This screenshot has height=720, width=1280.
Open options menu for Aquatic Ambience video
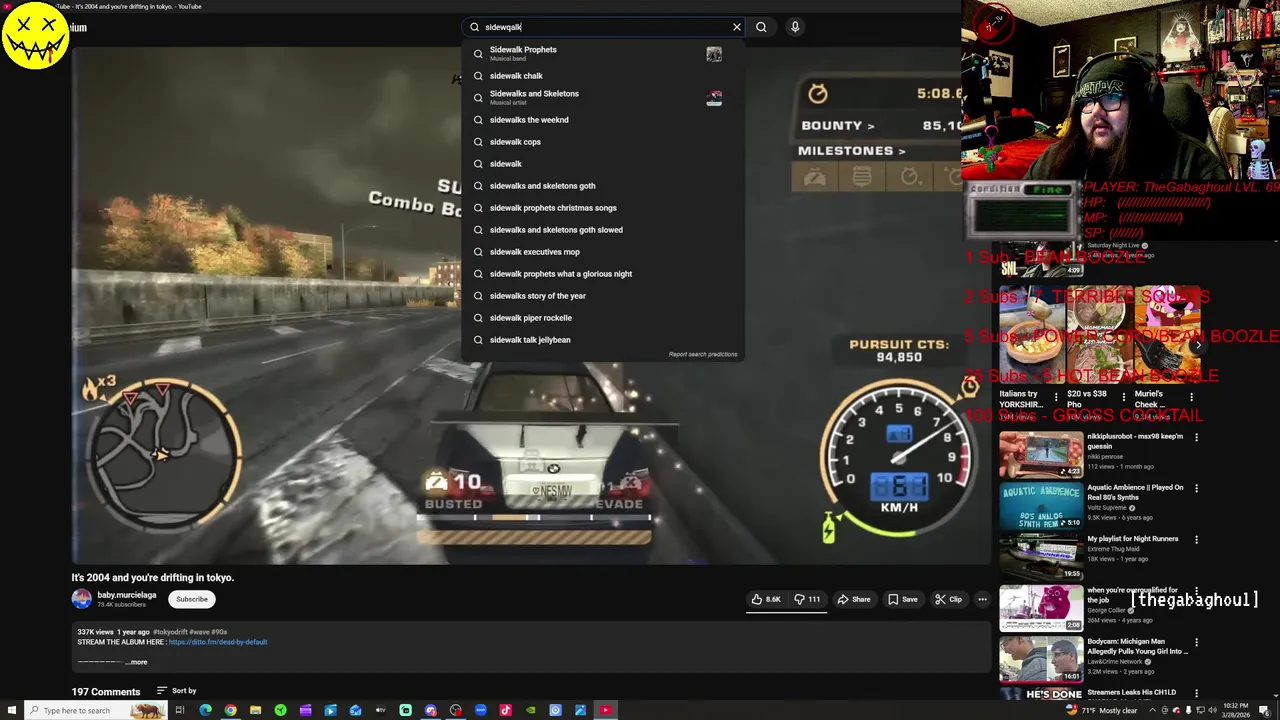click(x=1196, y=488)
